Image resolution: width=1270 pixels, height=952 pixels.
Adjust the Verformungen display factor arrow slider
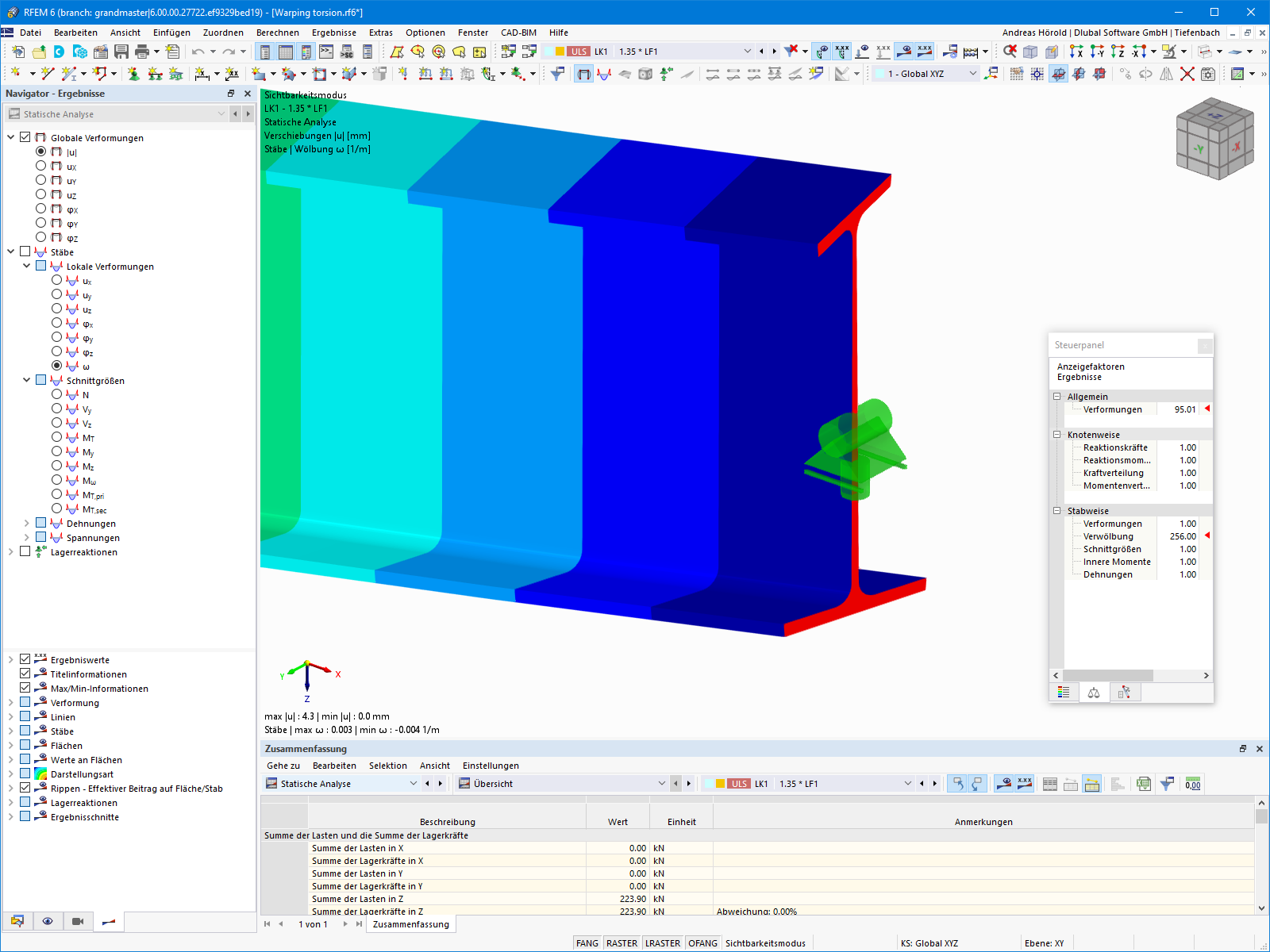point(1207,409)
